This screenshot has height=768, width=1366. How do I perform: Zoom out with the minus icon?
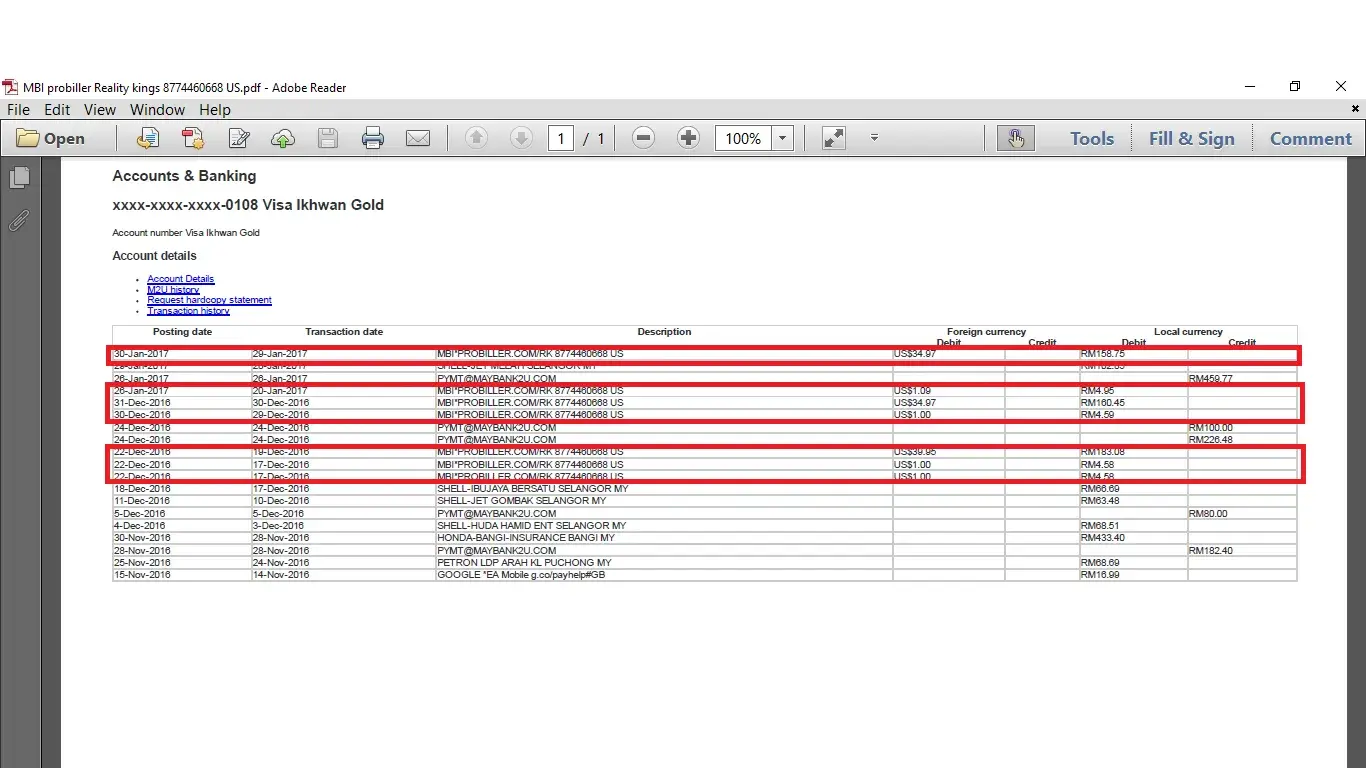click(x=643, y=139)
